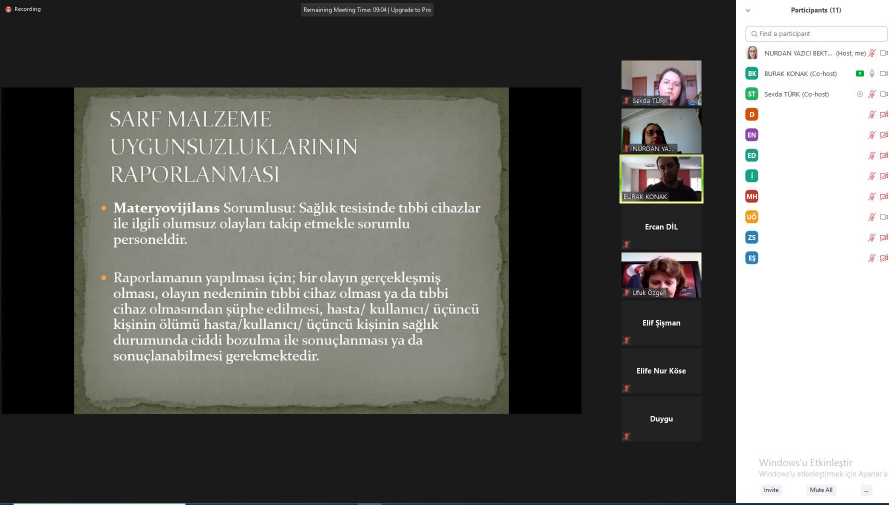This screenshot has width=889, height=505.
Task: Select Ufuk Özgel's video thumbnail
Action: 661,274
